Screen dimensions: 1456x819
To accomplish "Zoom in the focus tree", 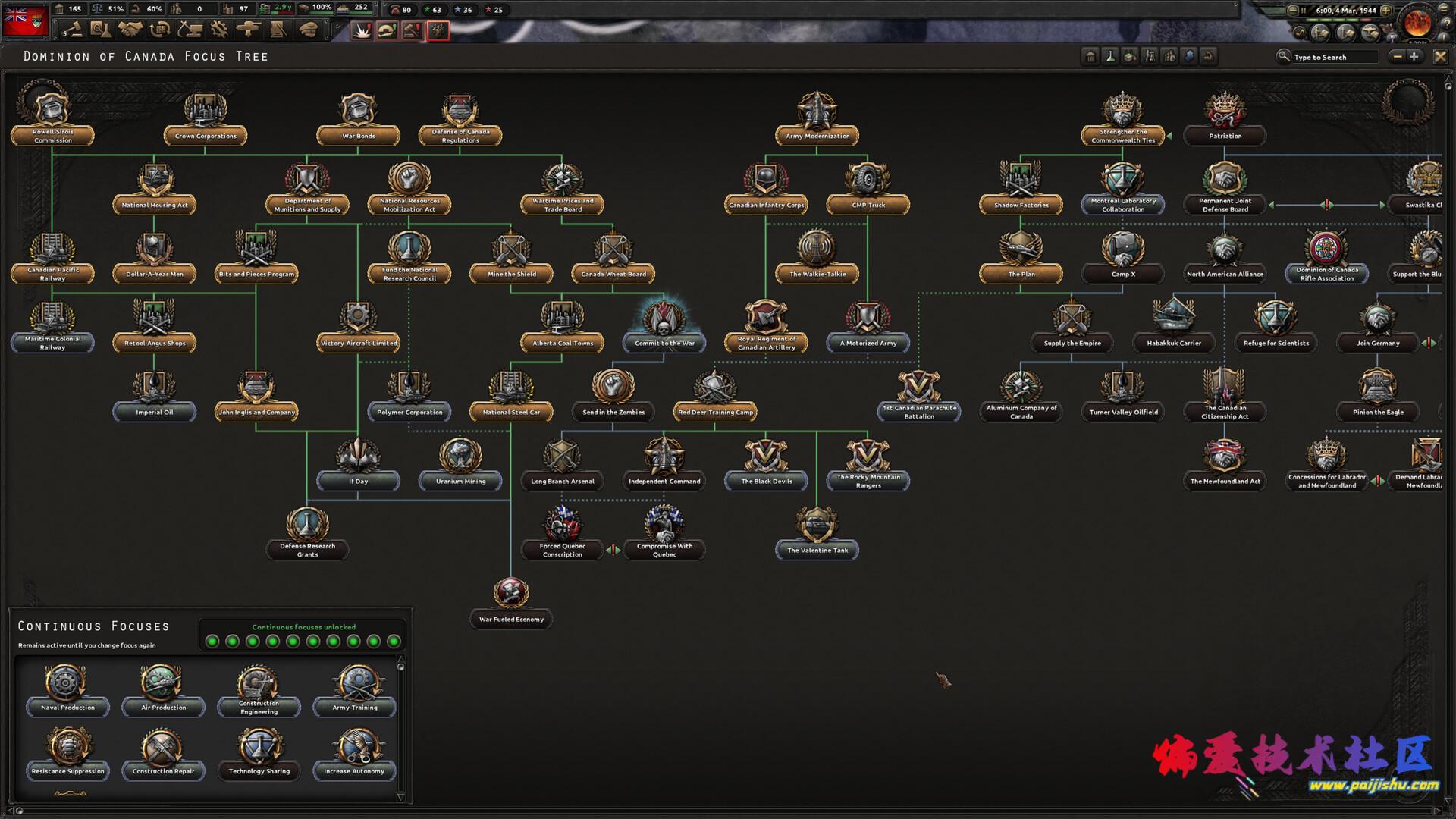I will [x=1414, y=56].
